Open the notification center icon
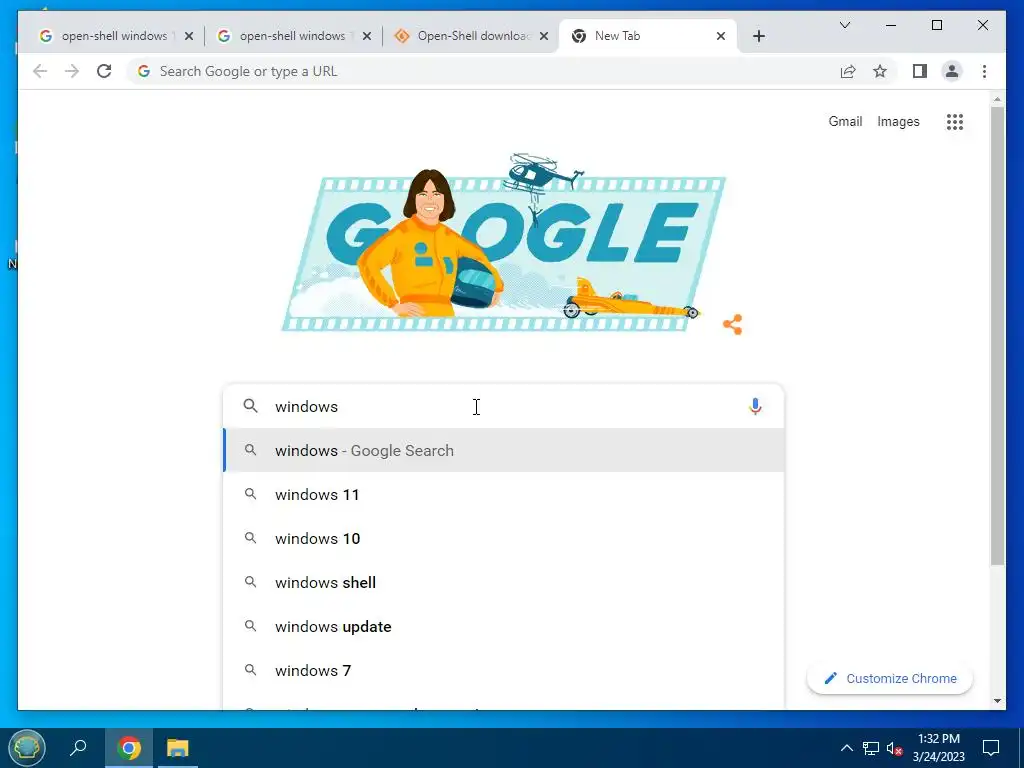This screenshot has width=1024, height=768. (991, 748)
